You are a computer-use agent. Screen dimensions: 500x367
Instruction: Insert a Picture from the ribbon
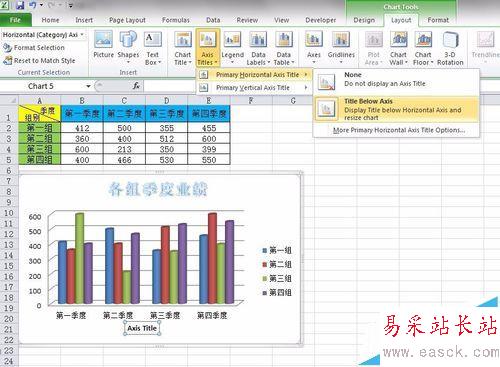pos(103,44)
